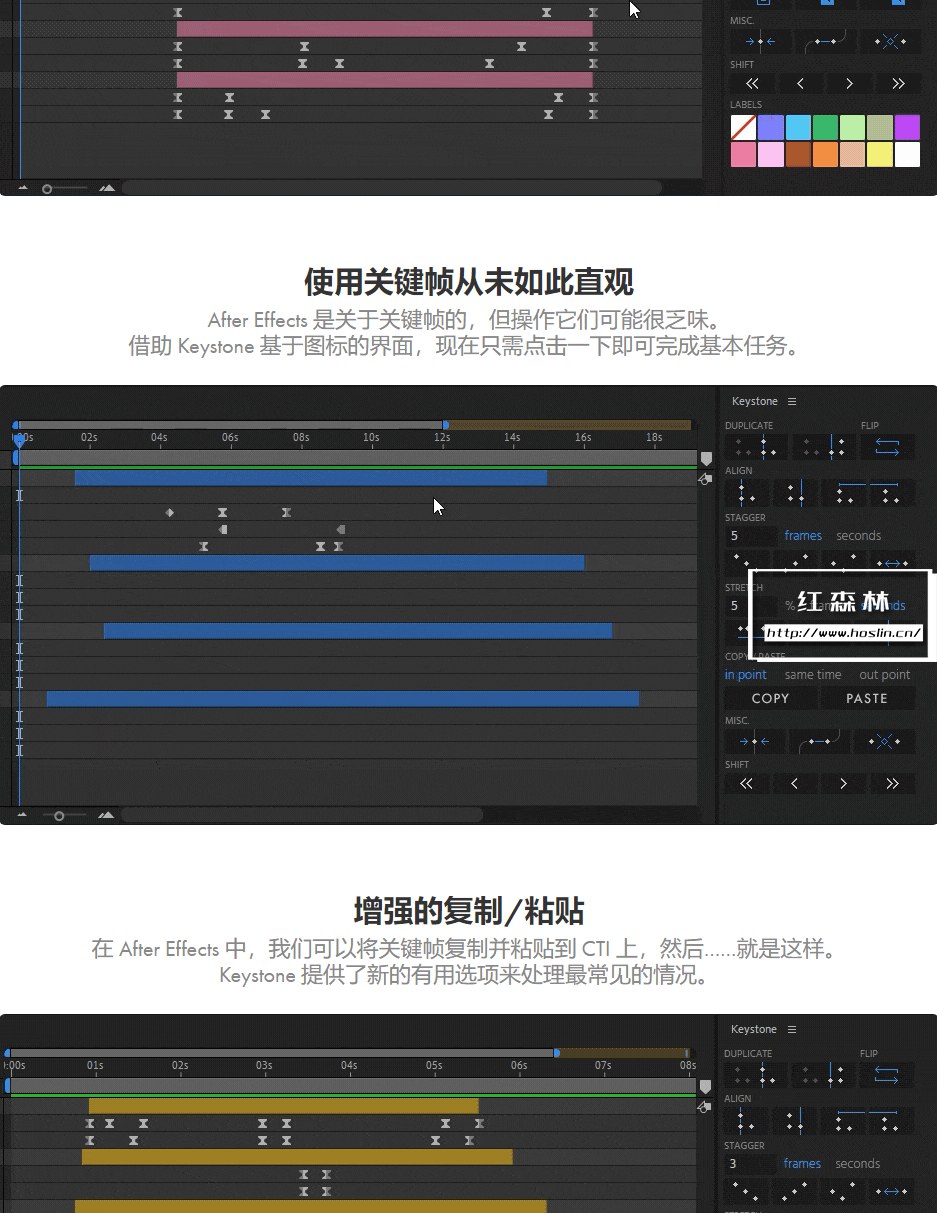The image size is (937, 1213).
Task: Select 'frames' unit next to Stagger value 3
Action: point(802,1164)
